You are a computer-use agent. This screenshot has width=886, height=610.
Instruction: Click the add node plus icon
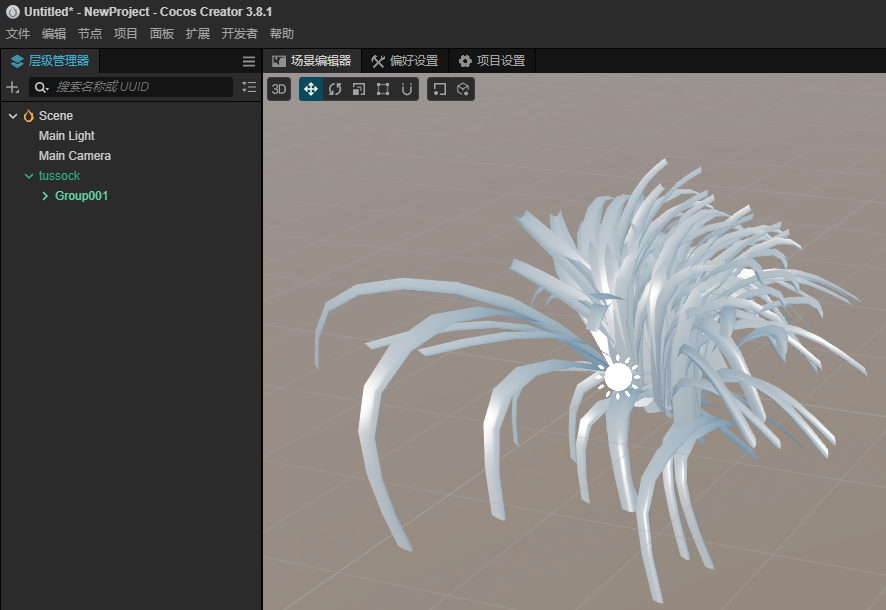coord(12,87)
